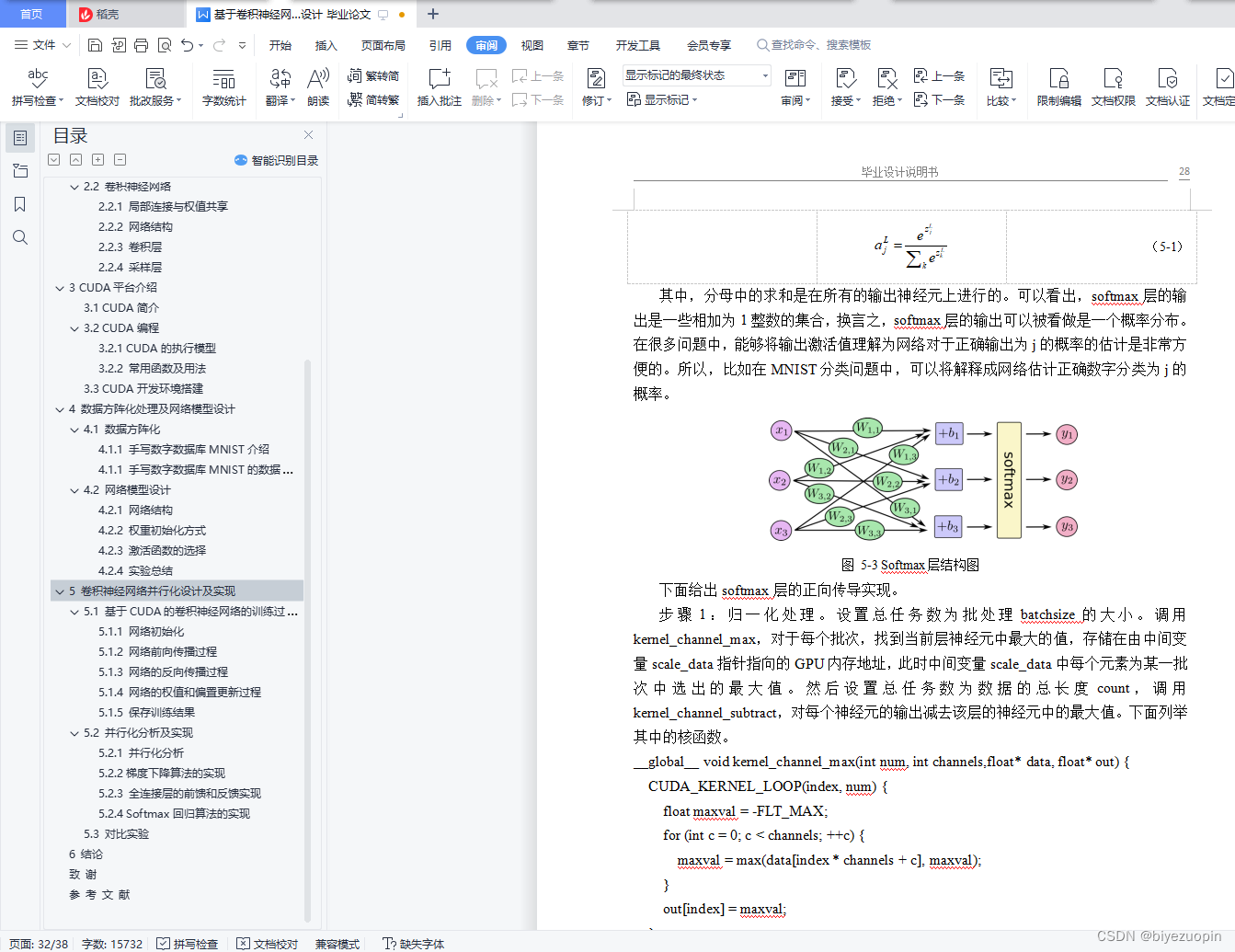Switch to the 插入 ribbon tab

[326, 45]
